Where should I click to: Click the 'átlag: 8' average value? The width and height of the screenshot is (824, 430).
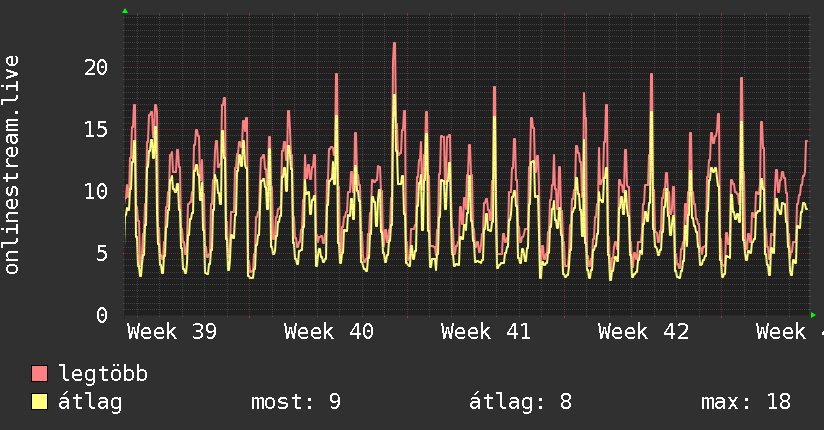[520, 402]
